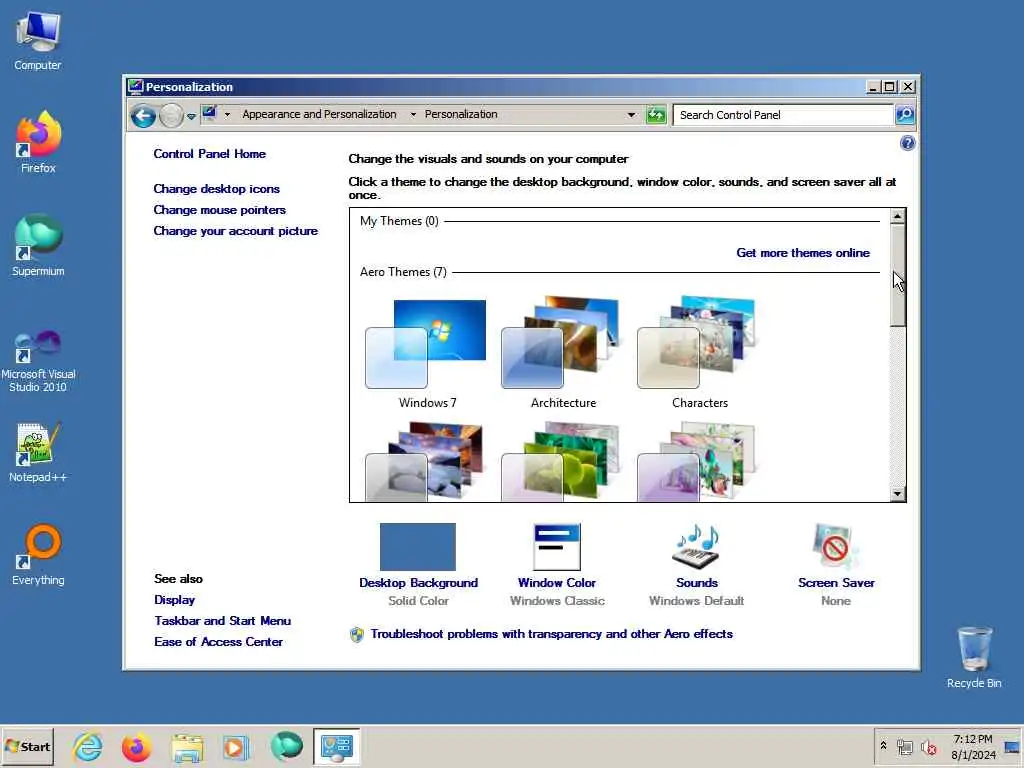1024x768 pixels.
Task: Click the Back navigation arrow button
Action: click(143, 116)
